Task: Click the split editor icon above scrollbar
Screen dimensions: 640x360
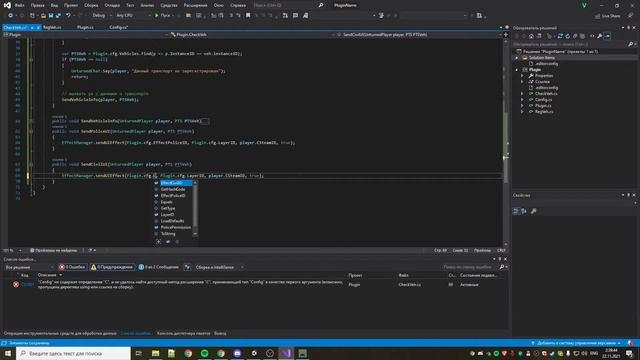Action: point(506,35)
